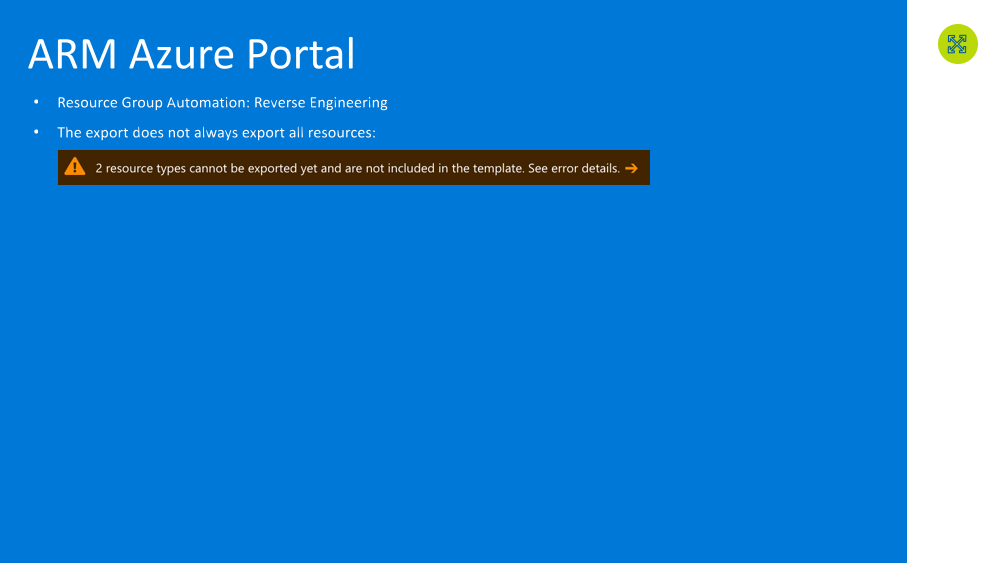
Task: Click the green fullscreen expand icon
Action: [x=957, y=44]
